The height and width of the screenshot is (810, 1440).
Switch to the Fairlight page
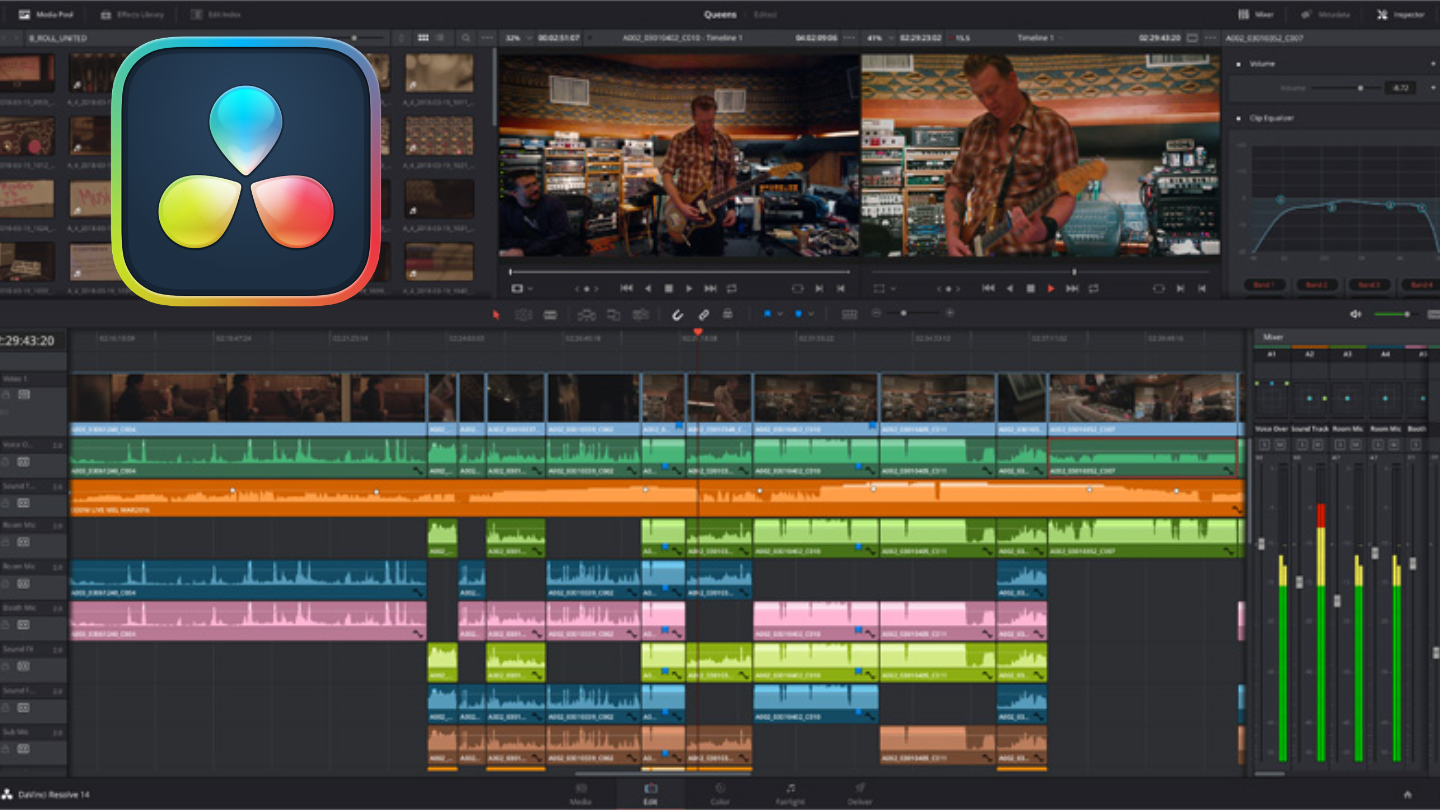click(790, 793)
